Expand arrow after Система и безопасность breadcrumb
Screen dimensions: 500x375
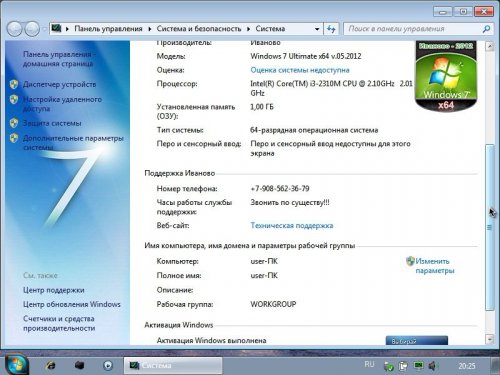(x=248, y=29)
